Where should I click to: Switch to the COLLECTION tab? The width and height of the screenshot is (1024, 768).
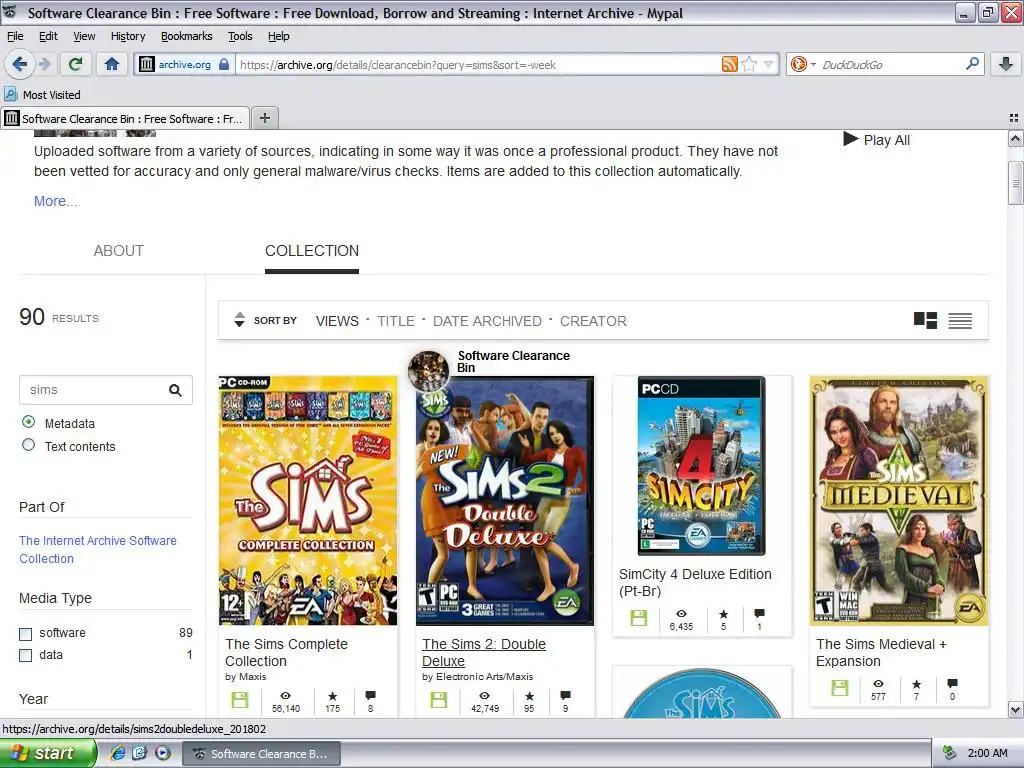(312, 251)
